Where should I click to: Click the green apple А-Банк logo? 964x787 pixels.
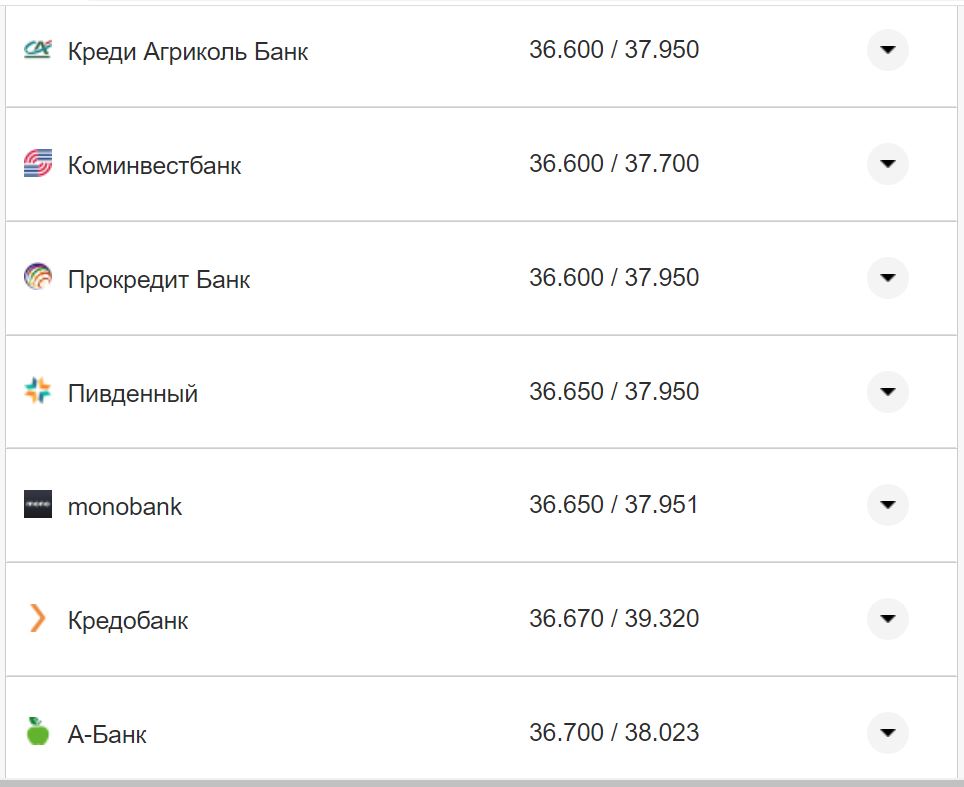click(x=37, y=732)
